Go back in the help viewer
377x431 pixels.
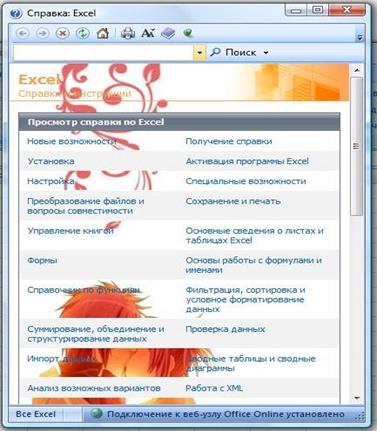[23, 33]
